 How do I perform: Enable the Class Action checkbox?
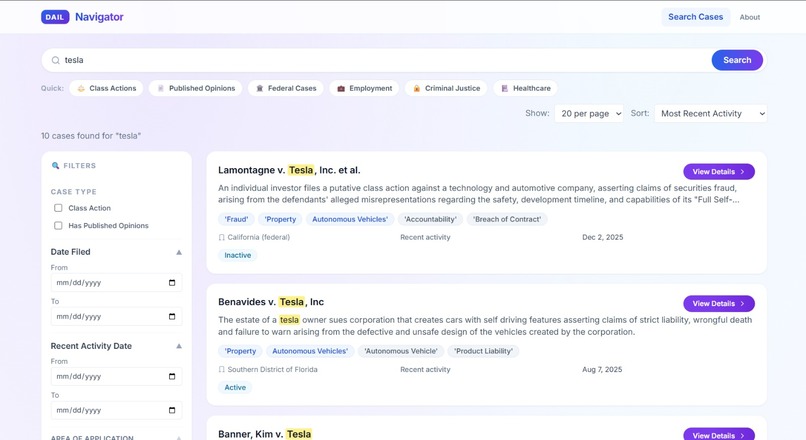pyautogui.click(x=58, y=208)
